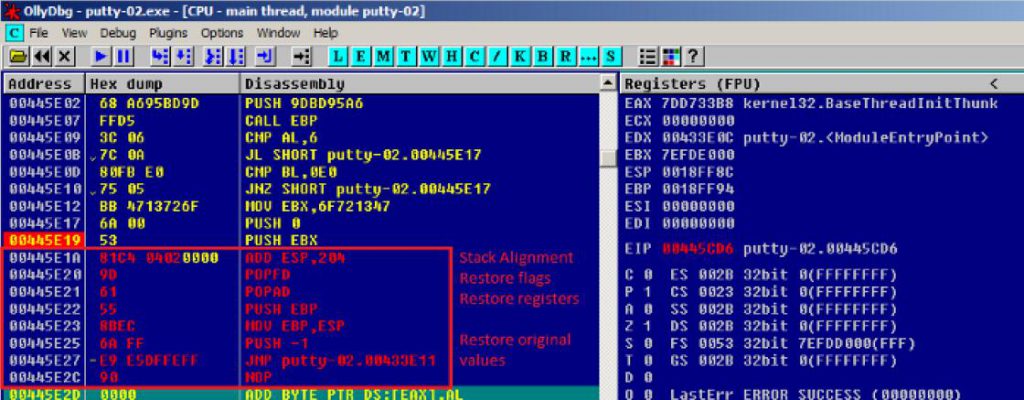Select the CMP AL,6 instruction row
The width and height of the screenshot is (1024, 400).
pyautogui.click(x=301, y=138)
